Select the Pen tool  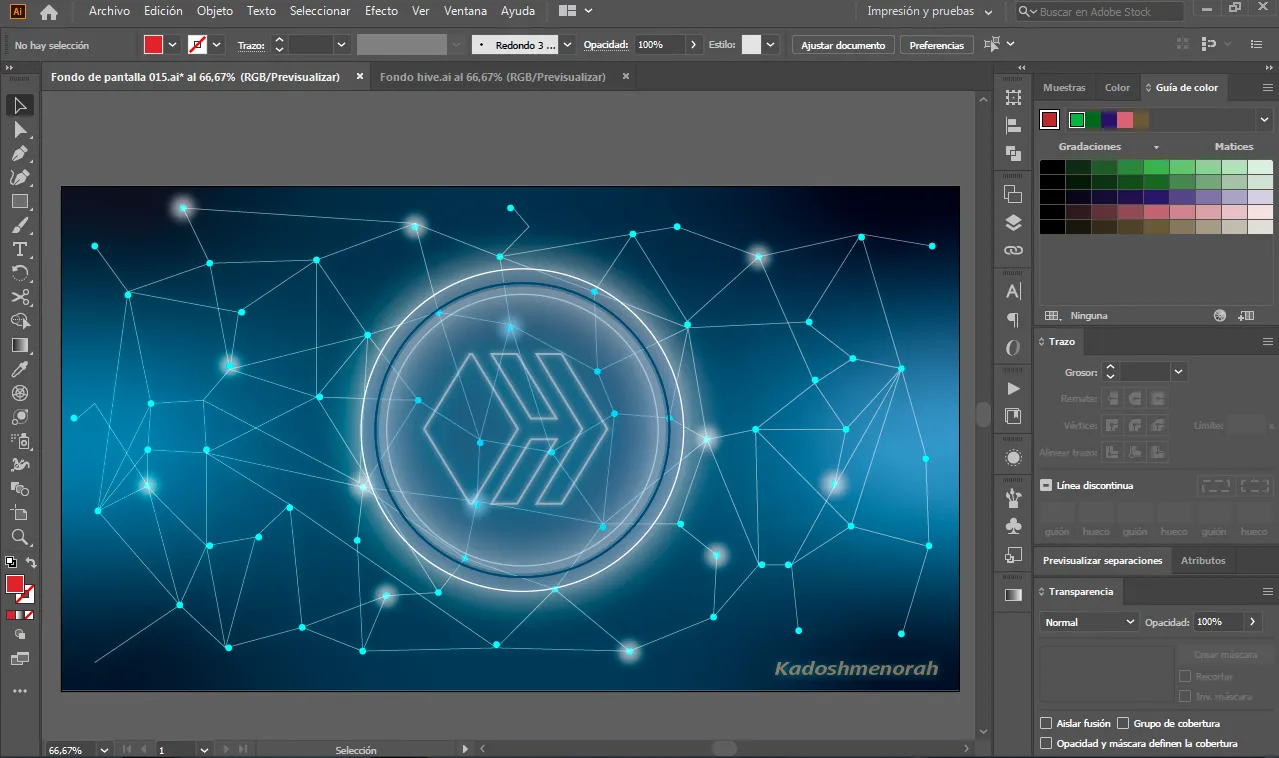(20, 153)
